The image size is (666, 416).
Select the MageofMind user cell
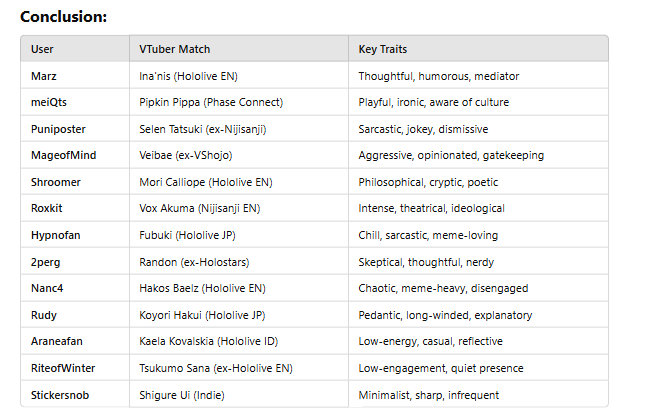(64, 155)
